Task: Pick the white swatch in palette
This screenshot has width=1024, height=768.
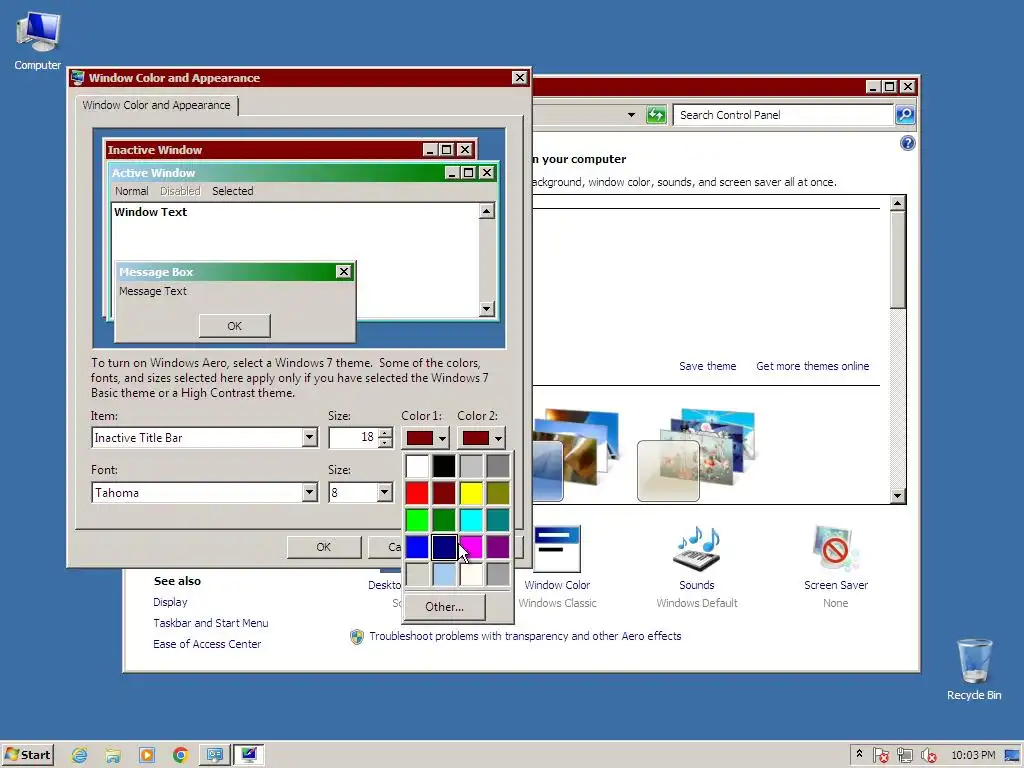Action: click(x=417, y=466)
